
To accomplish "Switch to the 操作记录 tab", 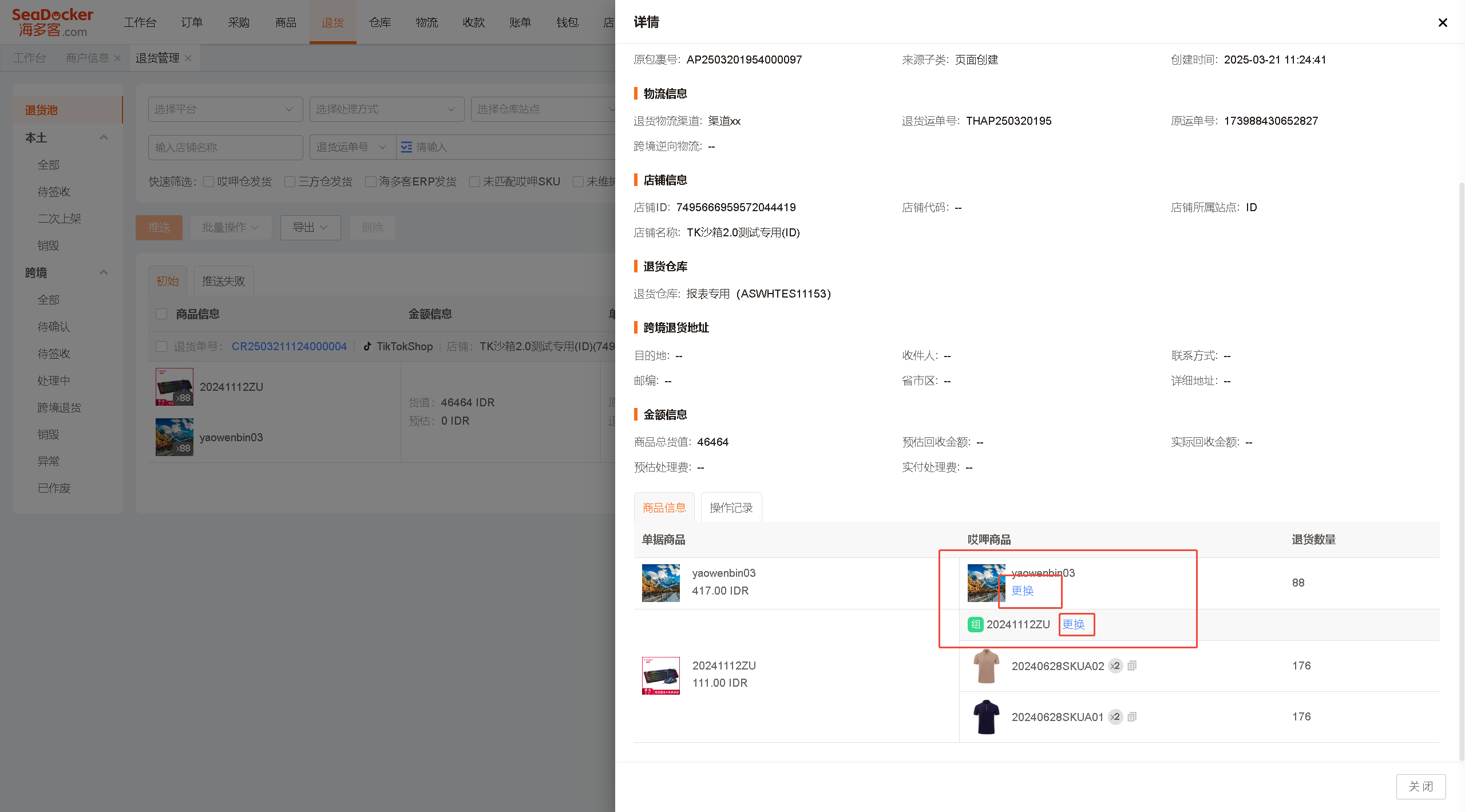I will click(x=731, y=508).
